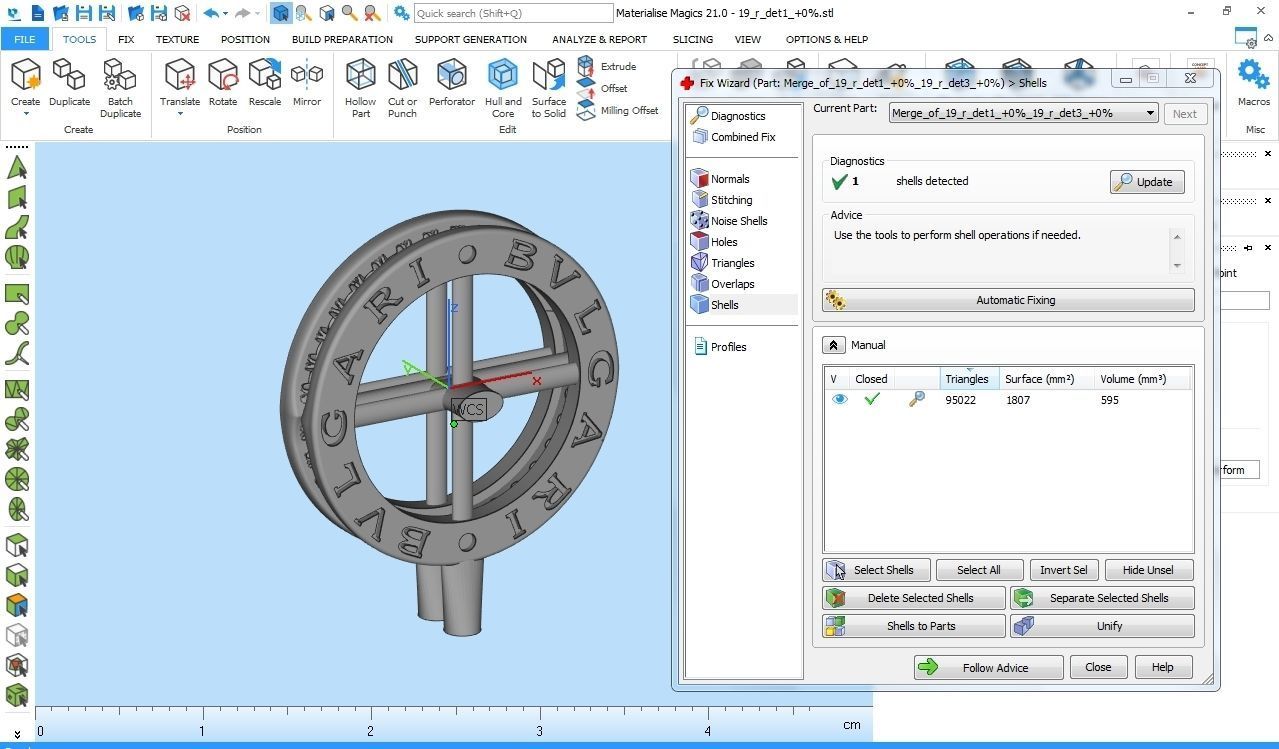
Task: Expand the Translate dropdown arrow
Action: [180, 113]
